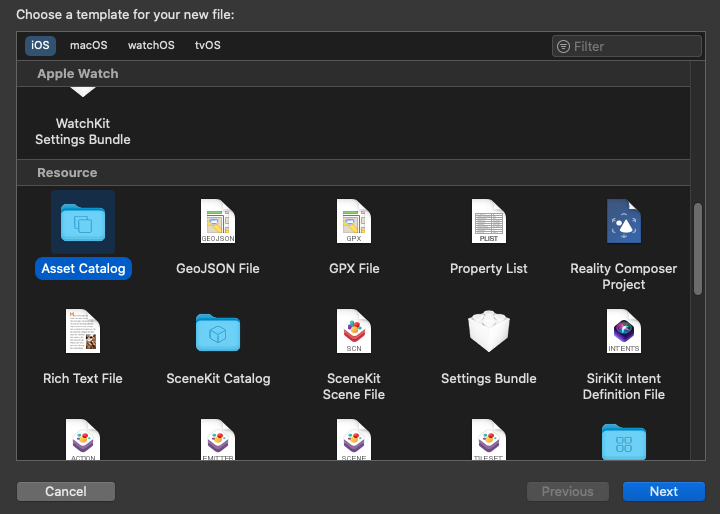Click the template list vertical scrollbar
The image size is (720, 514).
coord(698,249)
